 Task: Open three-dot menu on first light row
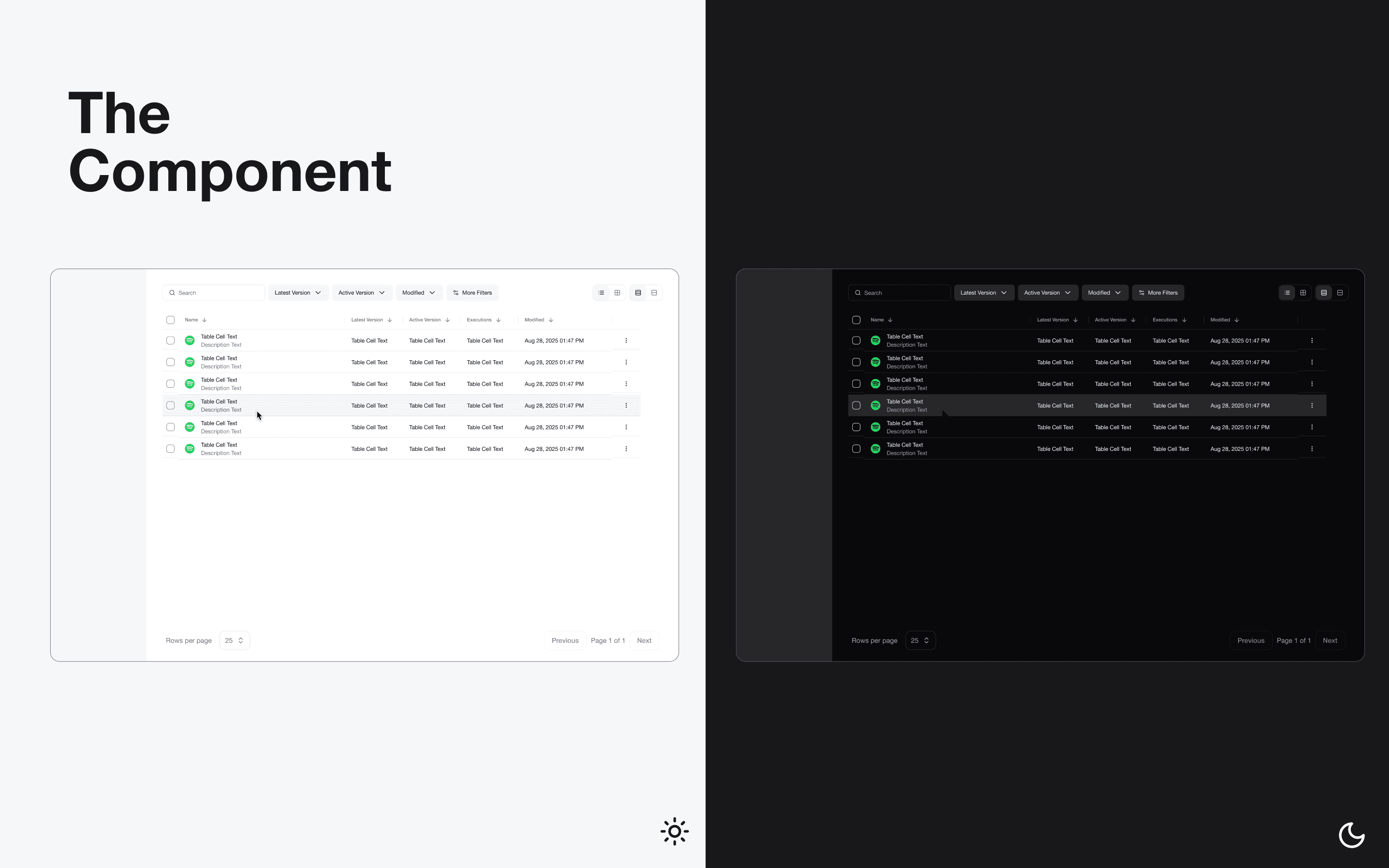pos(626,340)
